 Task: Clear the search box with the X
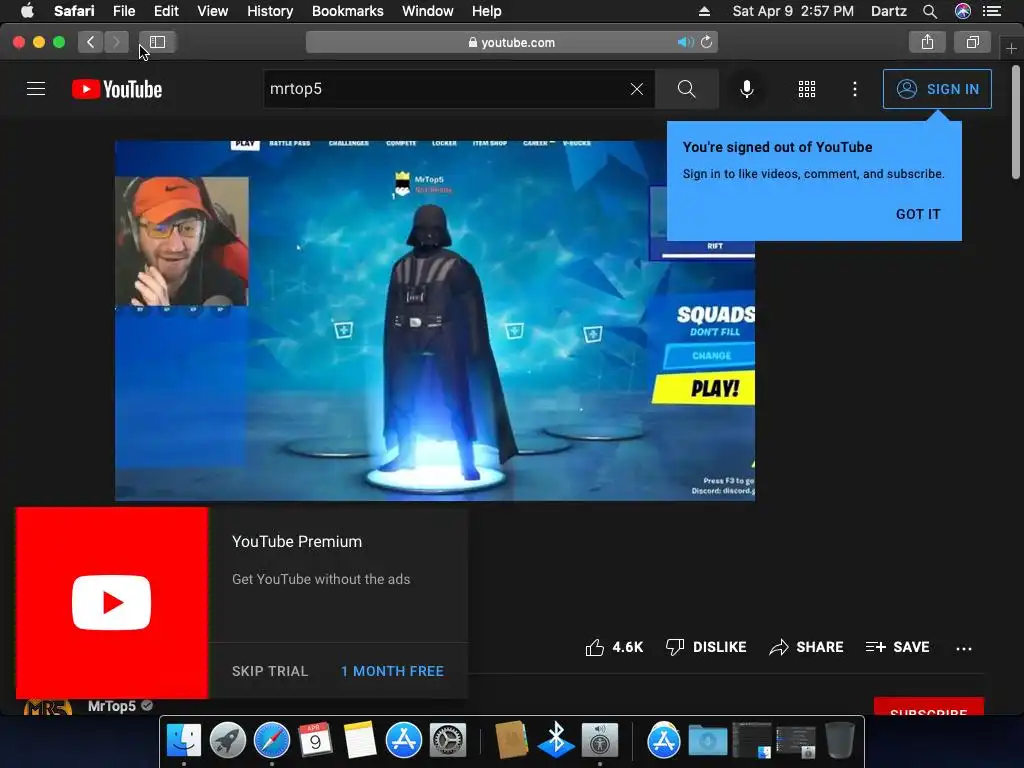[x=637, y=89]
